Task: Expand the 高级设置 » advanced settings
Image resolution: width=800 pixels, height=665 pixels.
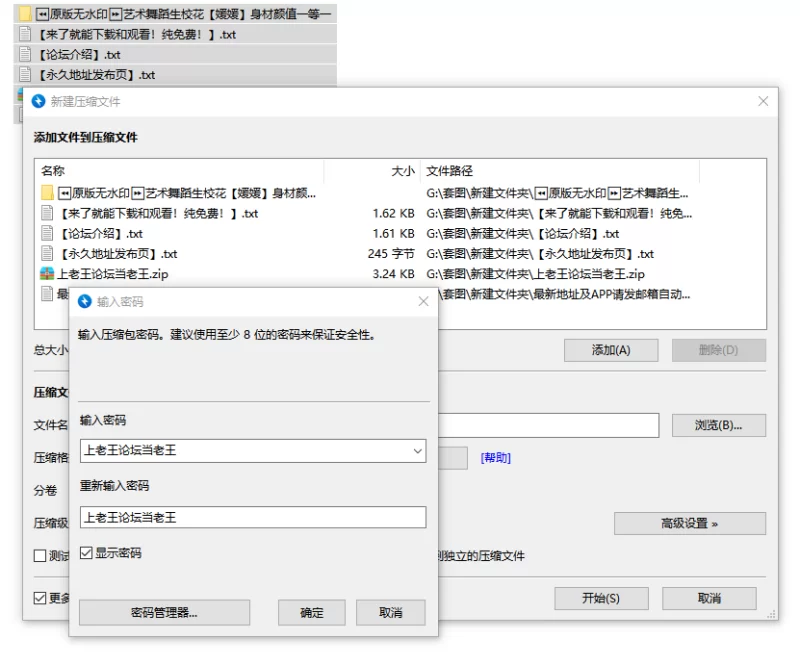Action: click(689, 523)
